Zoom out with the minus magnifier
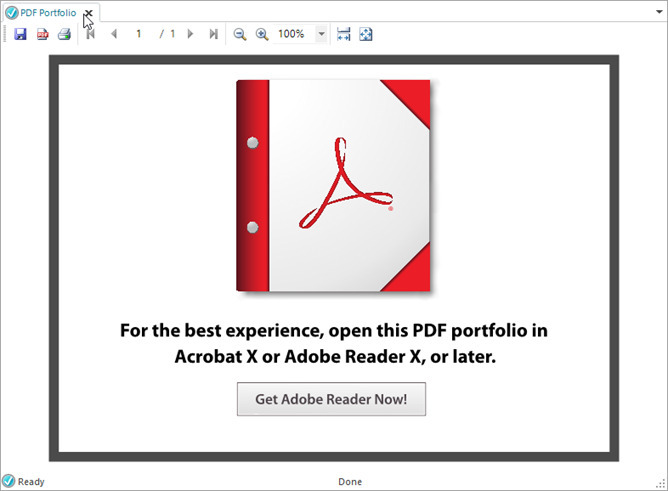 coord(240,34)
